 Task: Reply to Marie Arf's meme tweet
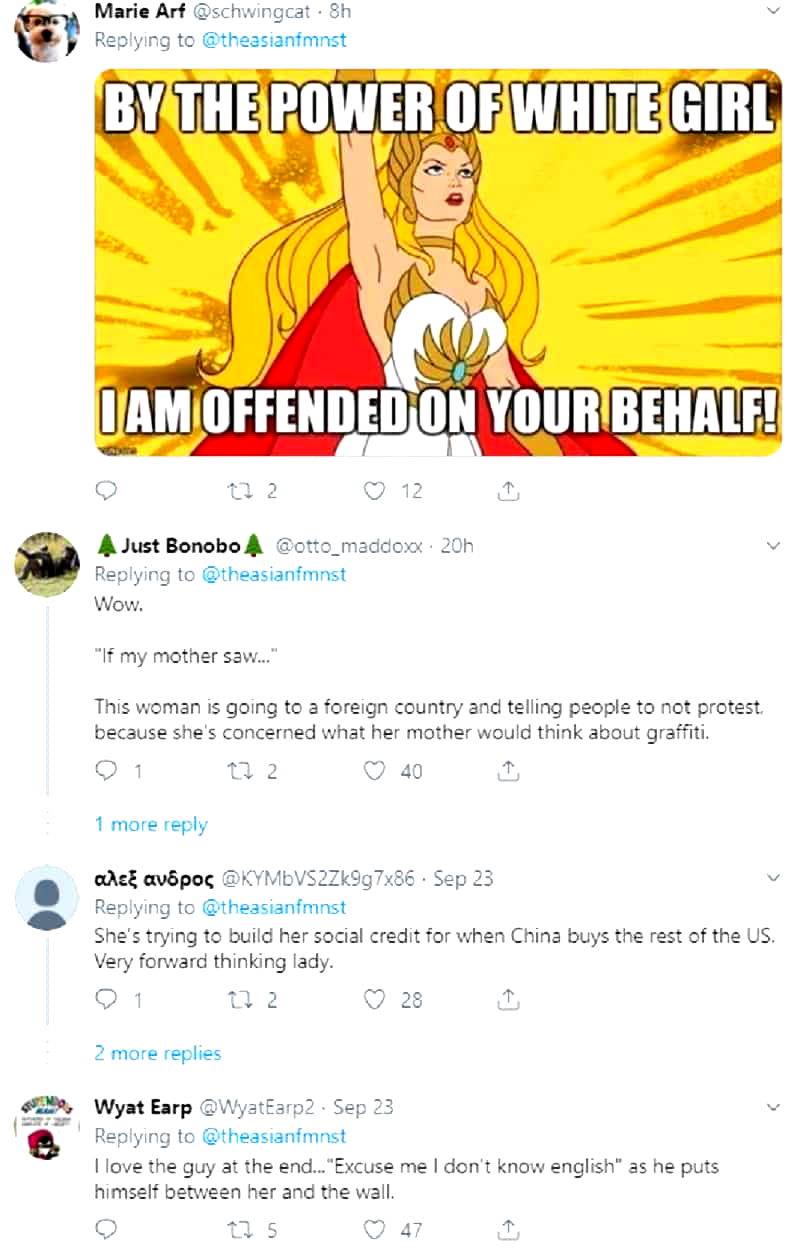coord(107,491)
